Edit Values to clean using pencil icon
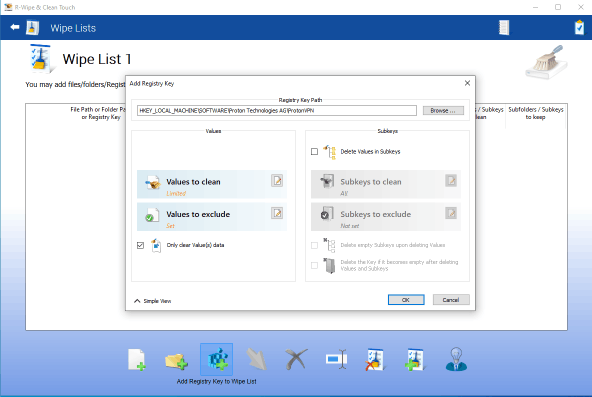Screen dimensions: 592x397 [x=277, y=181]
